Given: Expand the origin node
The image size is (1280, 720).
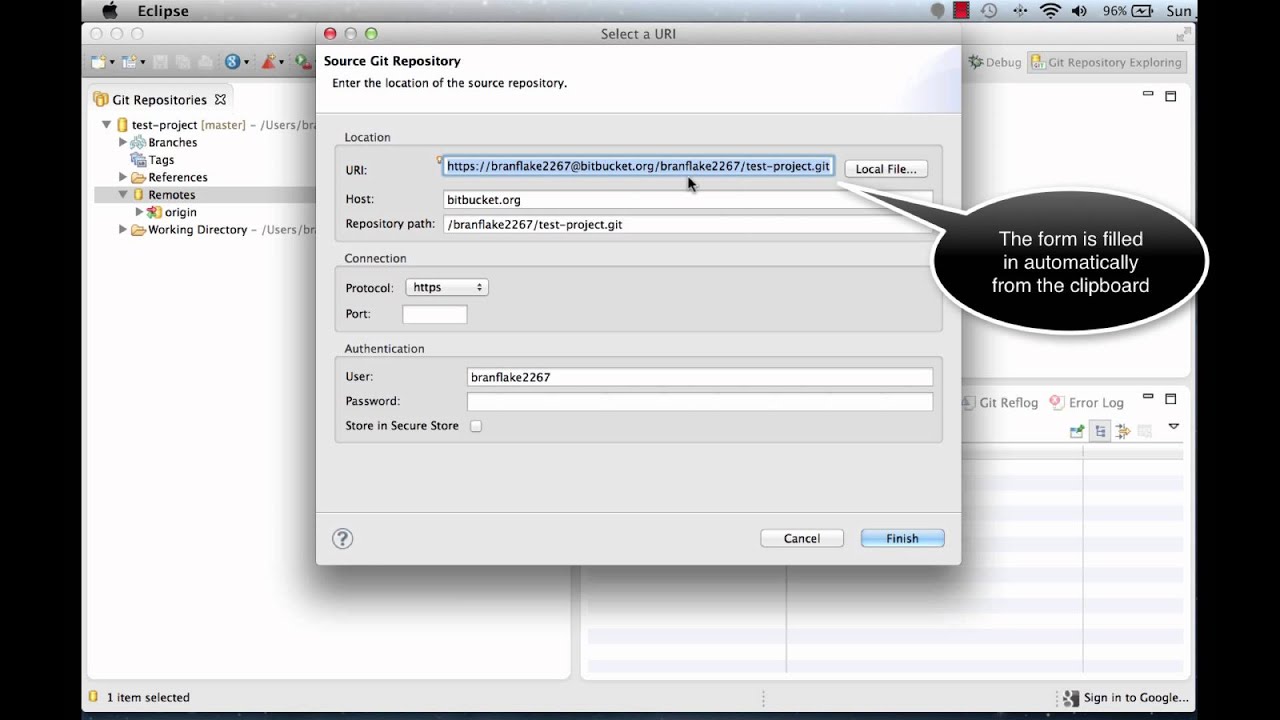Looking at the screenshot, I should coord(139,212).
